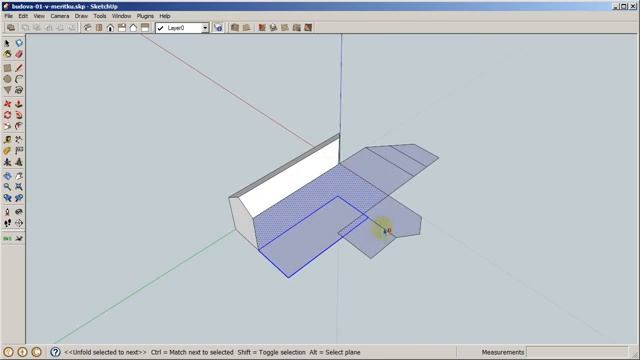This screenshot has width=640, height=360.
Task: Switch to Left standard view
Action: pyautogui.click(x=145, y=28)
